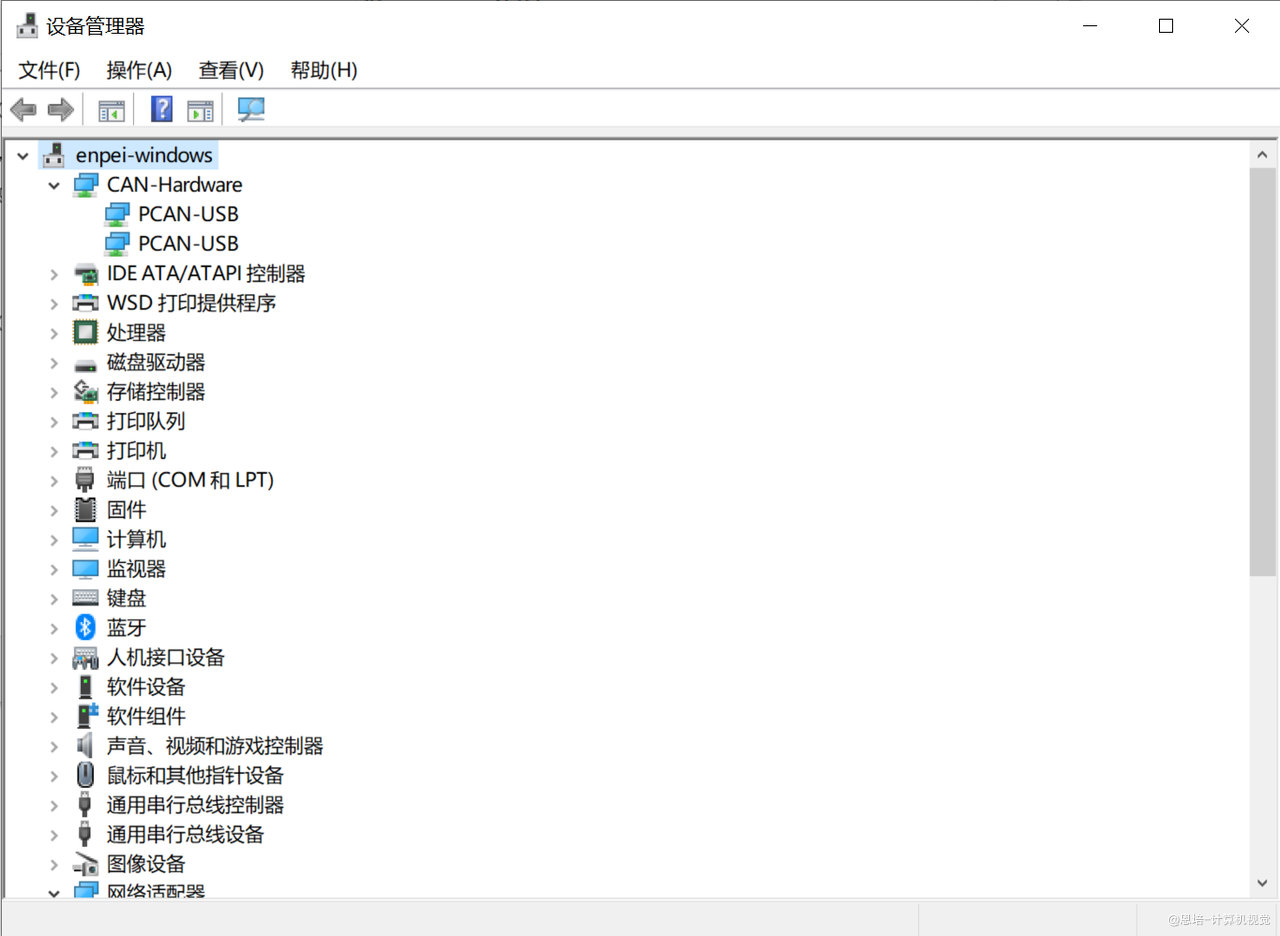Viewport: 1280px width, 936px height.
Task: Expand the 打印机 category
Action: pos(54,451)
